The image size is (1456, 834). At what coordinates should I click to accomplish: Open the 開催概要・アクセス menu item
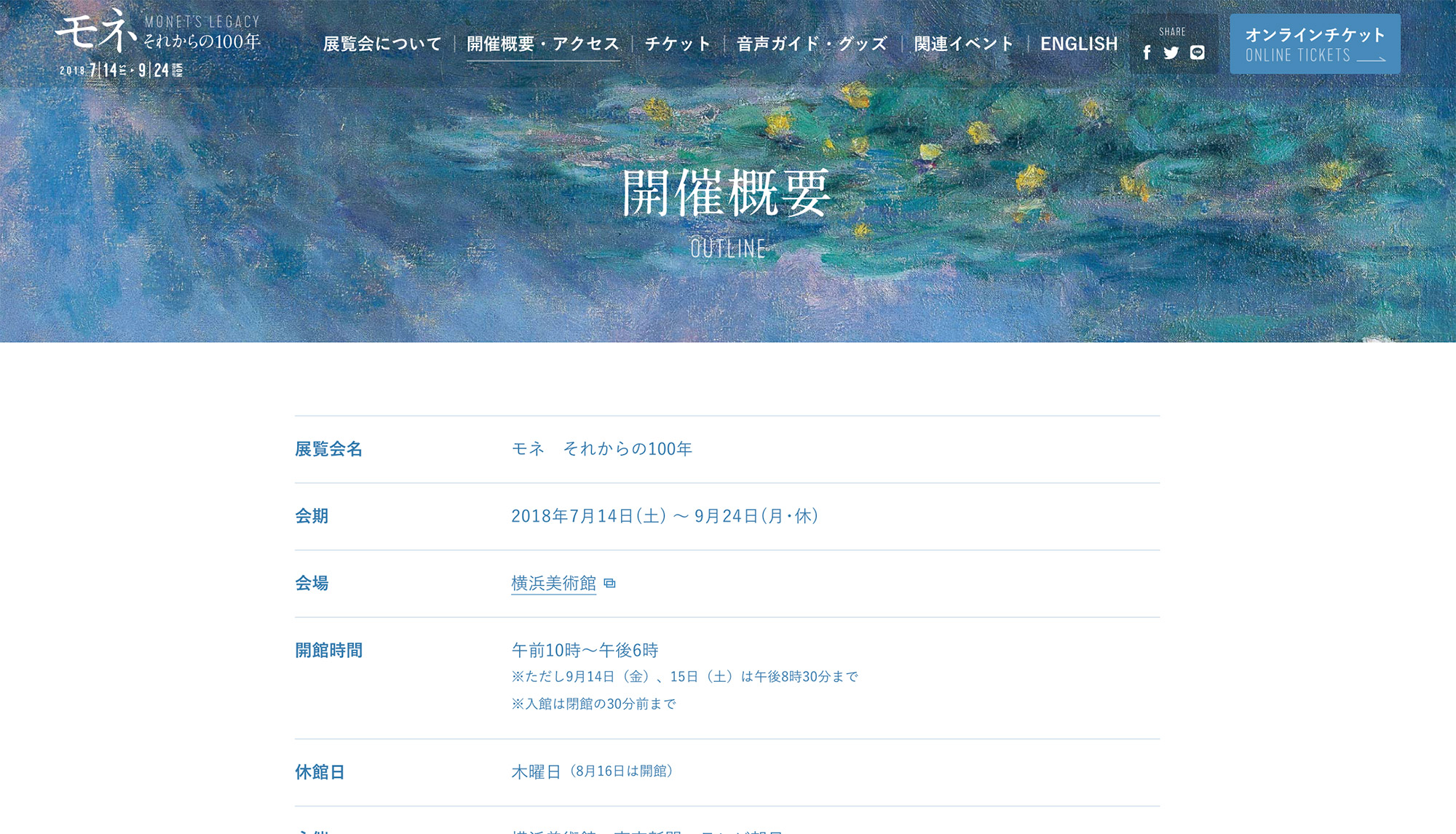543,44
